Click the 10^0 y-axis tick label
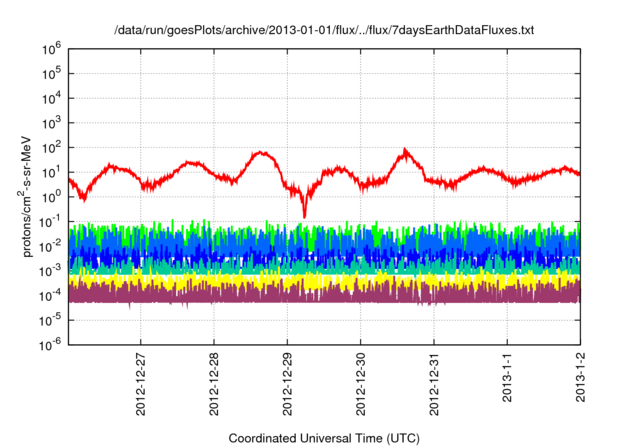This screenshot has height=448, width=640. coord(51,197)
